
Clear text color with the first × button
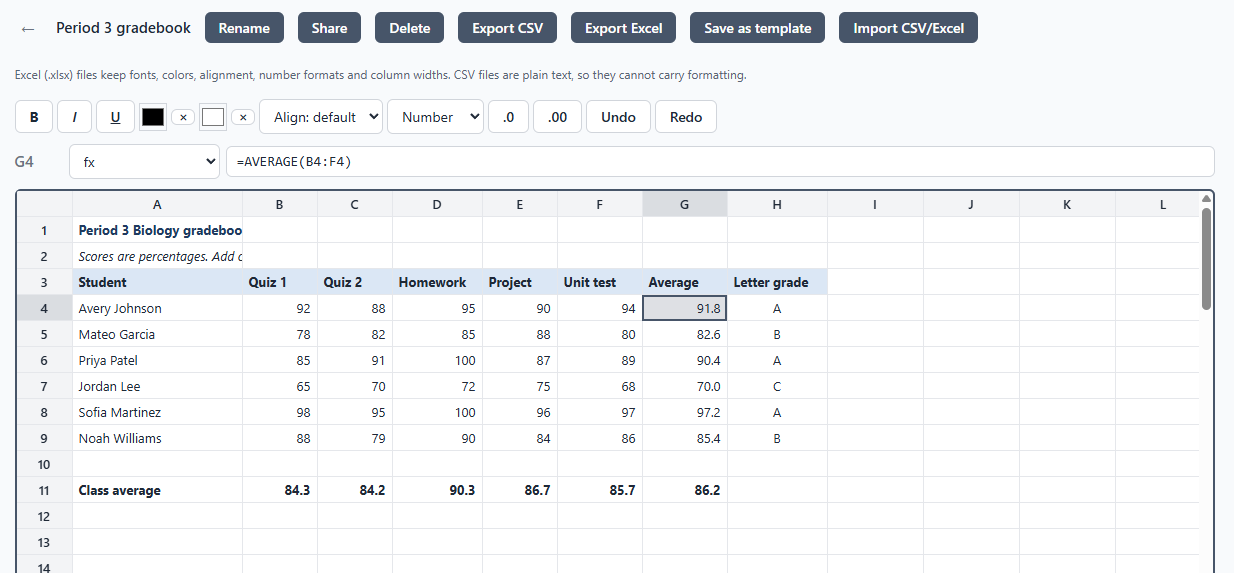[x=183, y=117]
